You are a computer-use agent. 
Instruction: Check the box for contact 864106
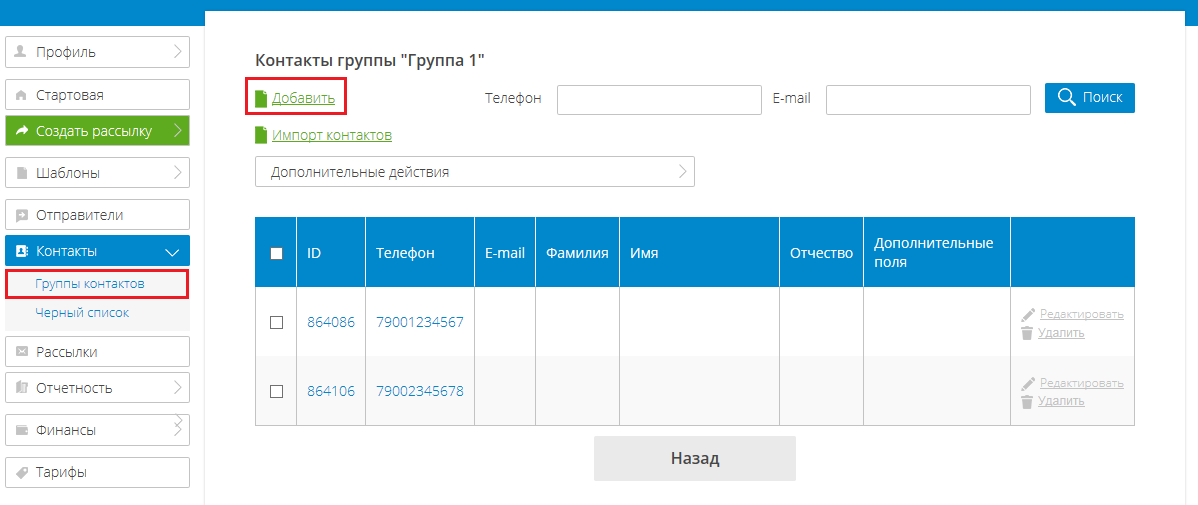coord(277,391)
